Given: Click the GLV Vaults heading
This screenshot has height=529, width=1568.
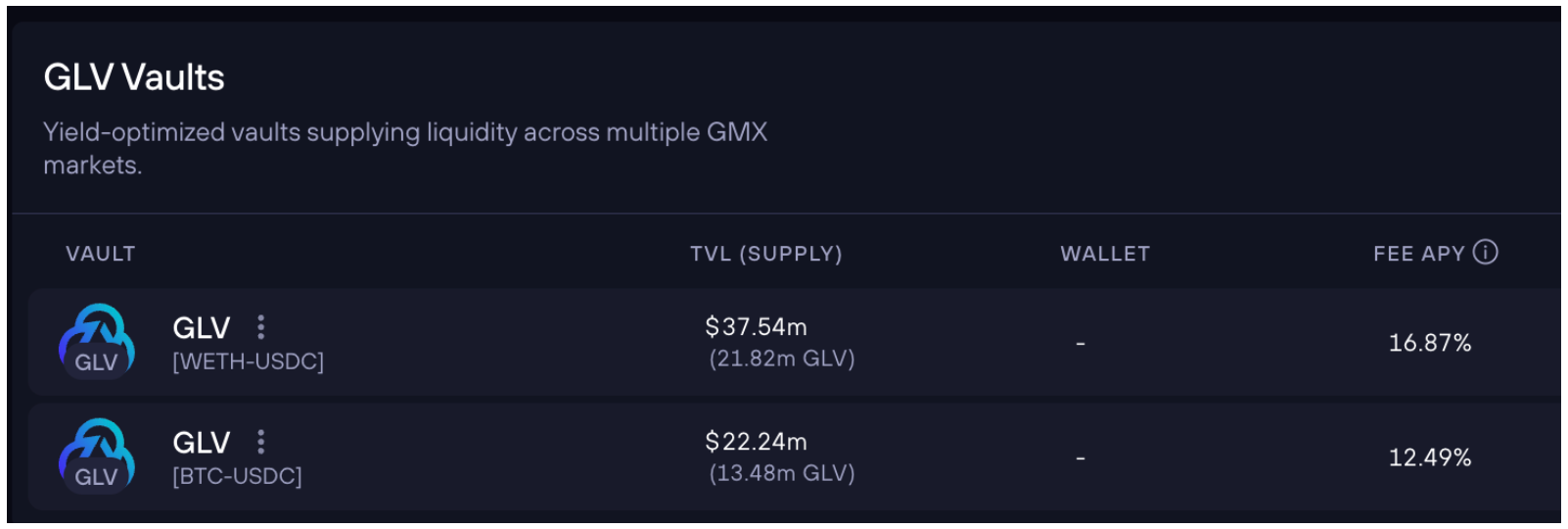Looking at the screenshot, I should (x=134, y=77).
